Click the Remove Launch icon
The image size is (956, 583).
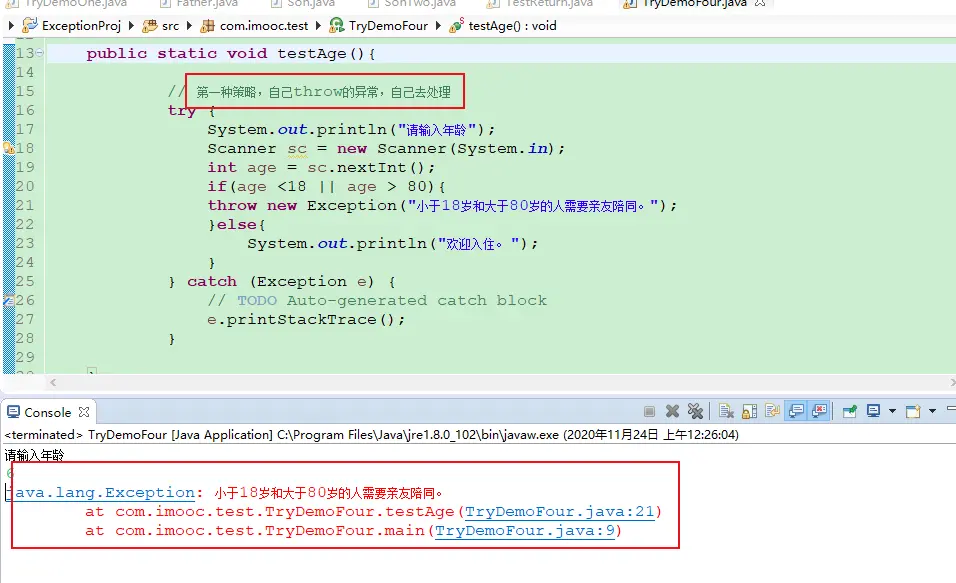[x=673, y=411]
